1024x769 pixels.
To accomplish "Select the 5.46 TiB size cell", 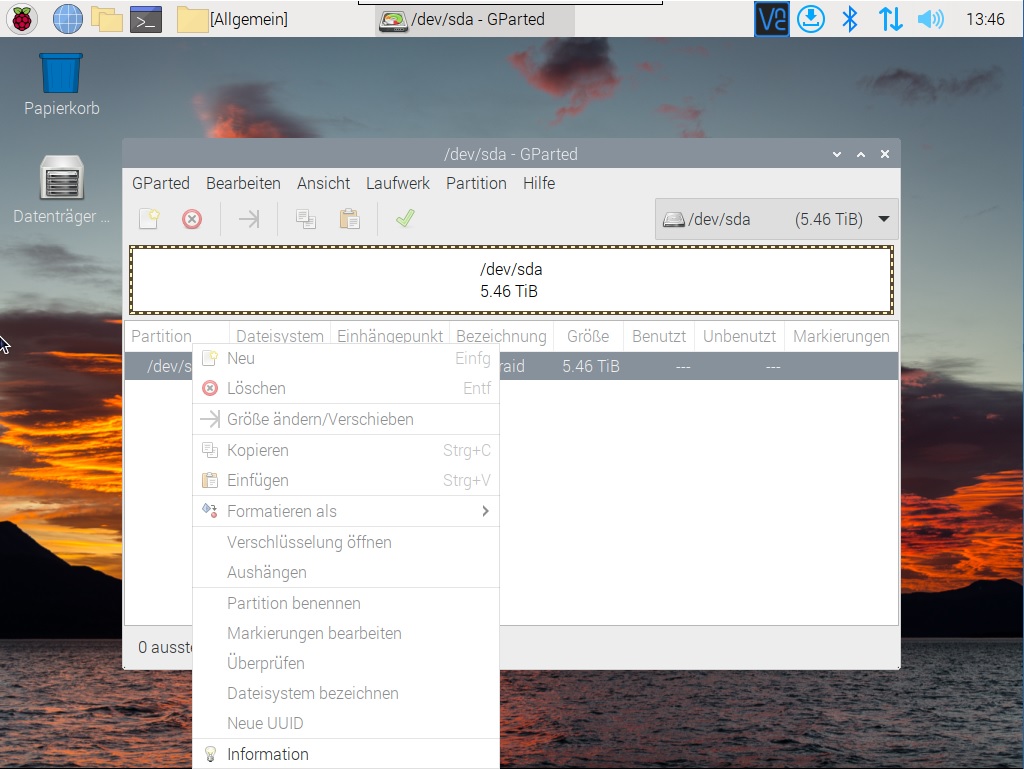I will pyautogui.click(x=591, y=366).
